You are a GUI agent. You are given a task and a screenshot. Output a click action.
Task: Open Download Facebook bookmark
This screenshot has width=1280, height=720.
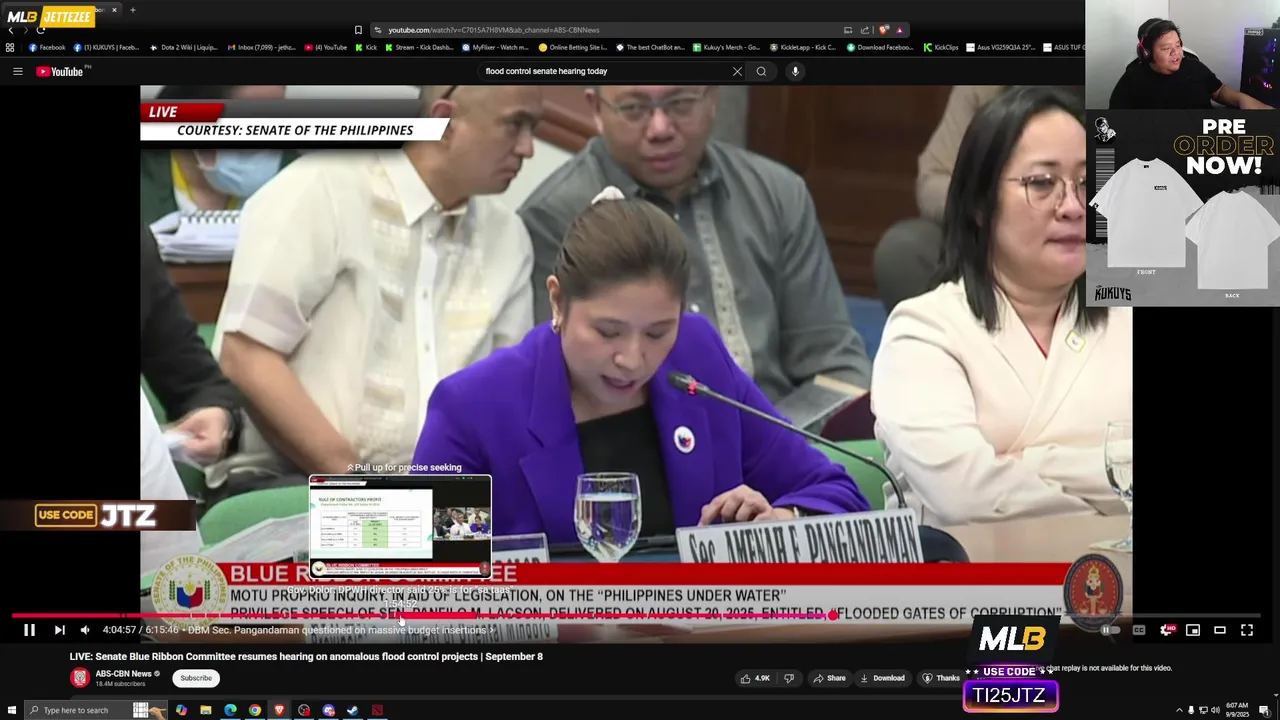click(879, 47)
